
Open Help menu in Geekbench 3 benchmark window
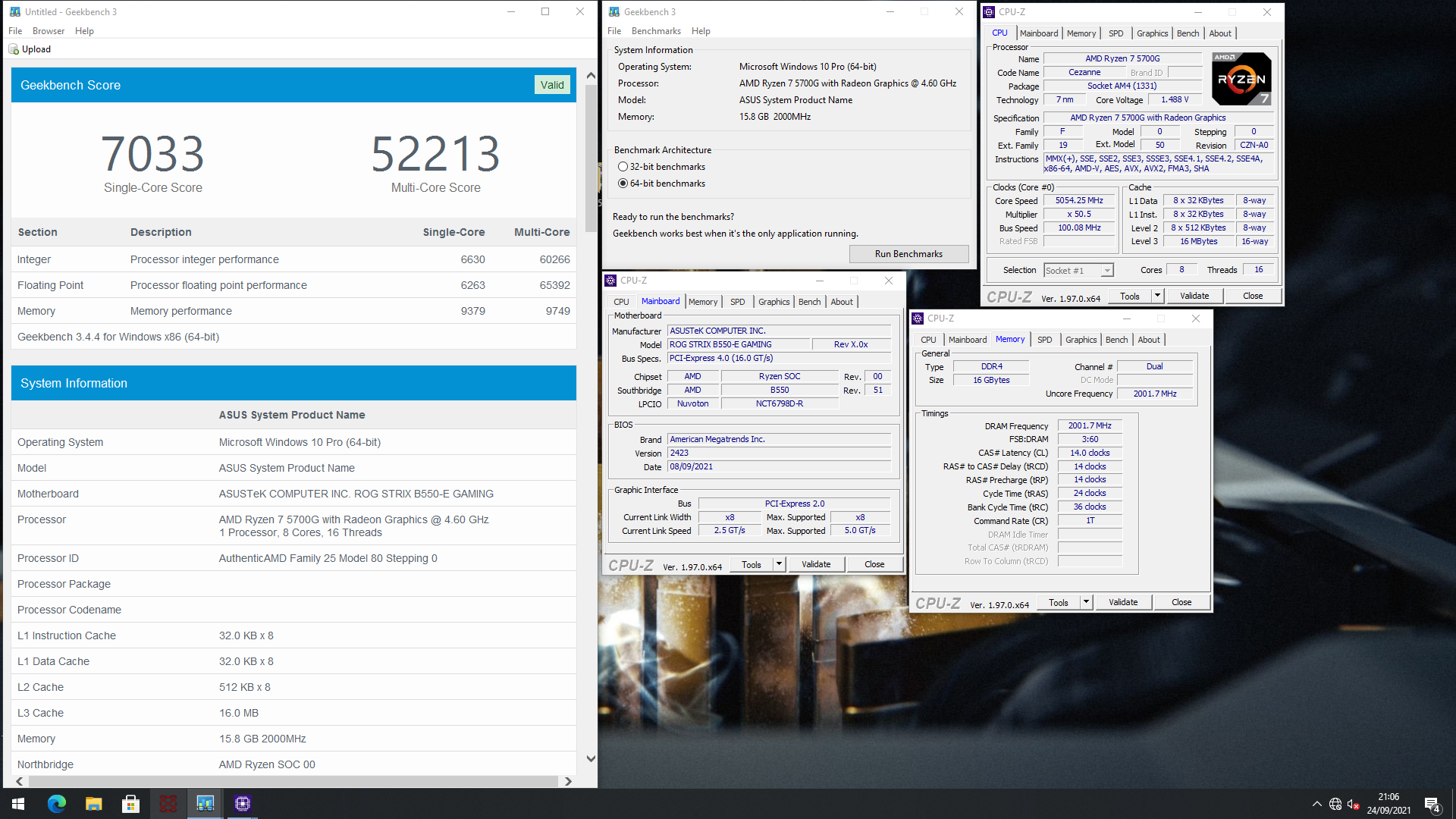pos(701,31)
